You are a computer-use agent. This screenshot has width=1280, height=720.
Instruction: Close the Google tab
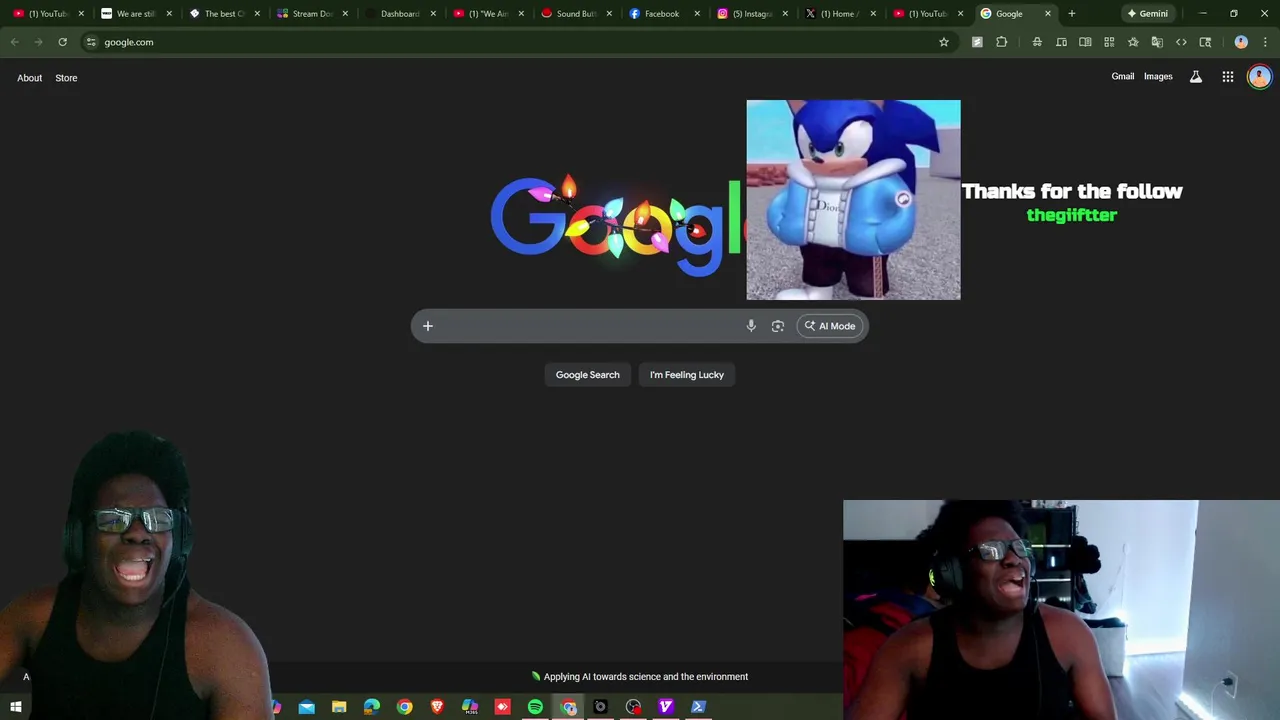tap(1048, 14)
